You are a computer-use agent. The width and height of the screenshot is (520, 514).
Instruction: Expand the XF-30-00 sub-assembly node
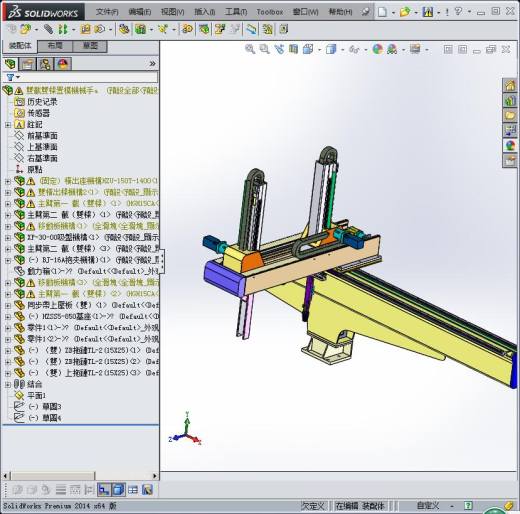point(8,238)
